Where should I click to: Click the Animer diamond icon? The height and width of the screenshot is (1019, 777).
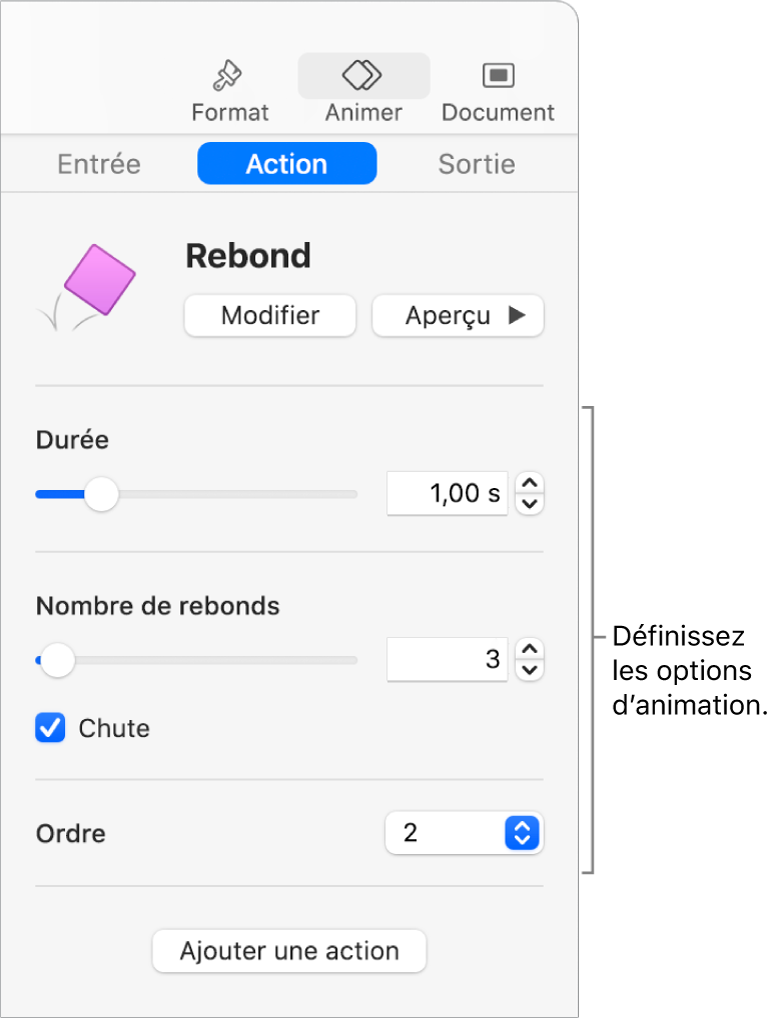363,75
